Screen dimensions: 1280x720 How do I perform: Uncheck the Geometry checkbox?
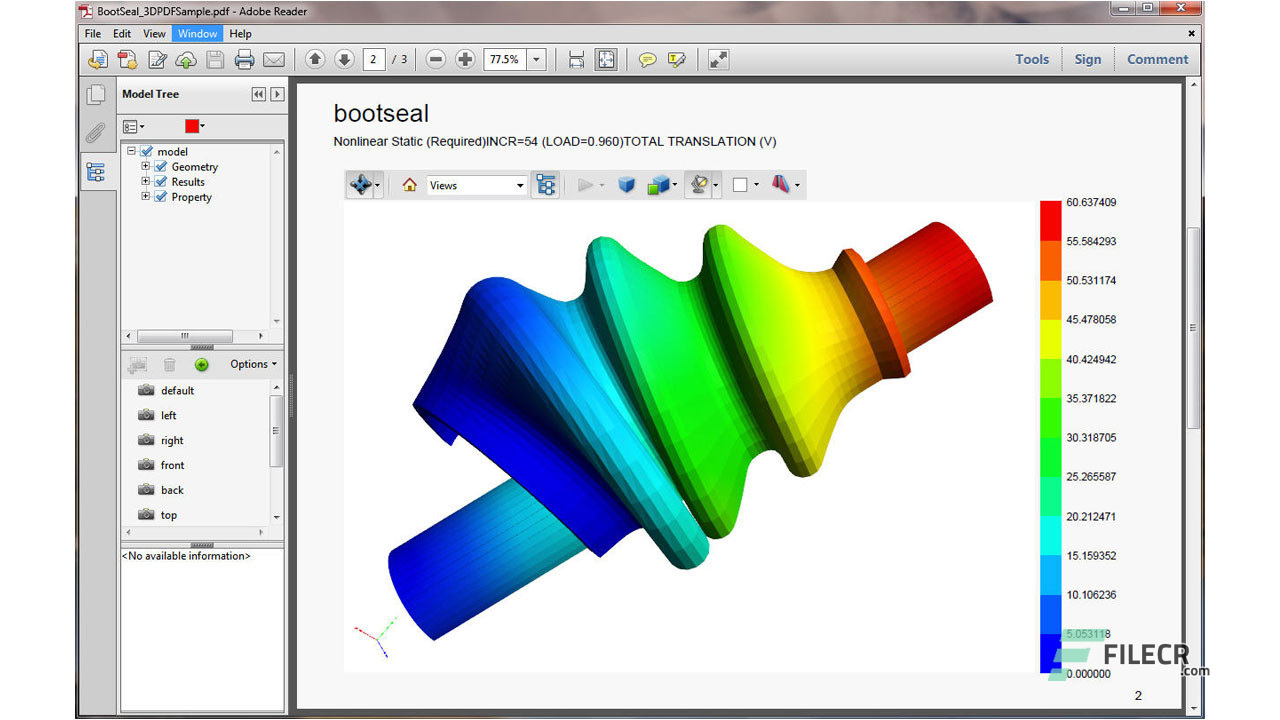161,167
